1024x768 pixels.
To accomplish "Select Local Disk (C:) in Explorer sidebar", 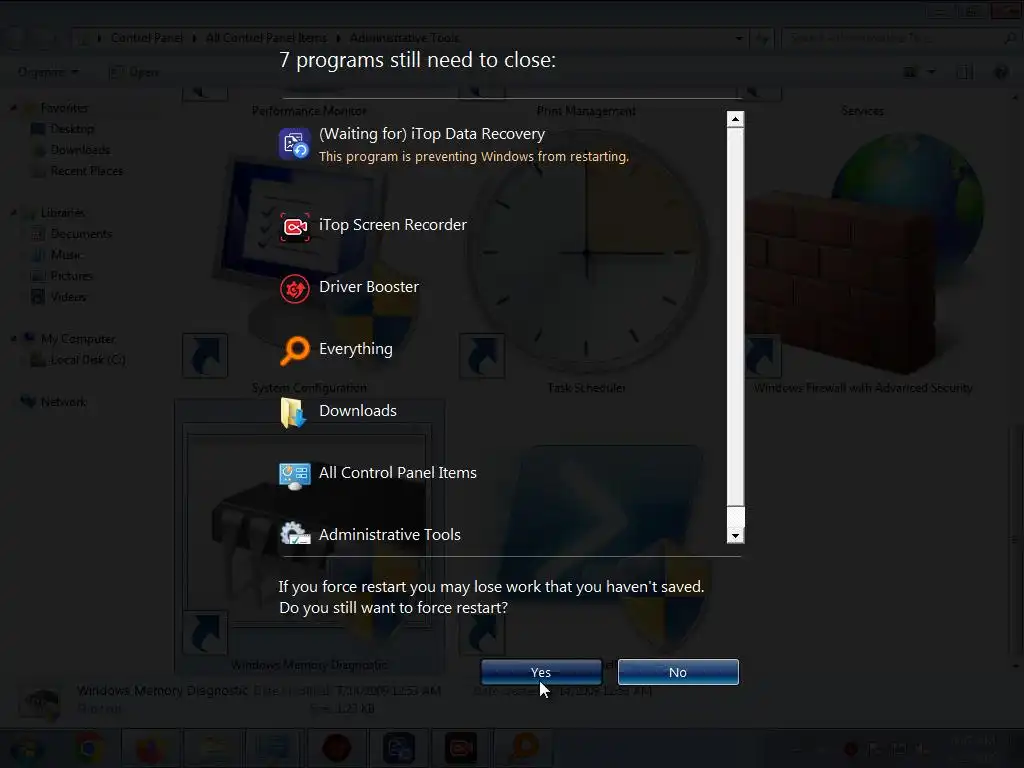I will (x=88, y=359).
